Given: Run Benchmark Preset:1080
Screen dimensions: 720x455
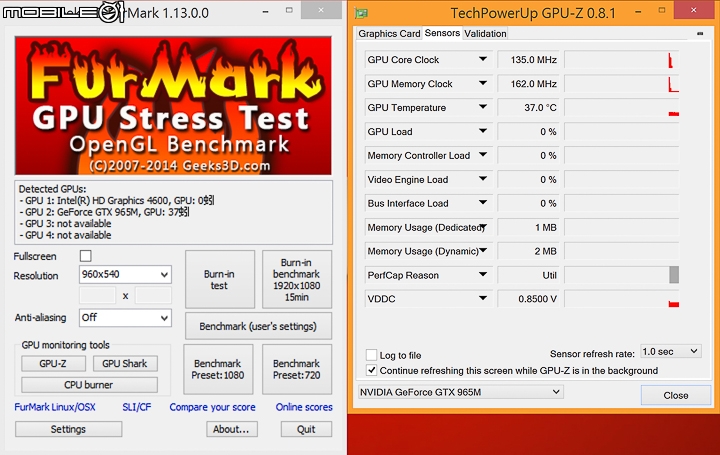Looking at the screenshot, I should tap(218, 369).
